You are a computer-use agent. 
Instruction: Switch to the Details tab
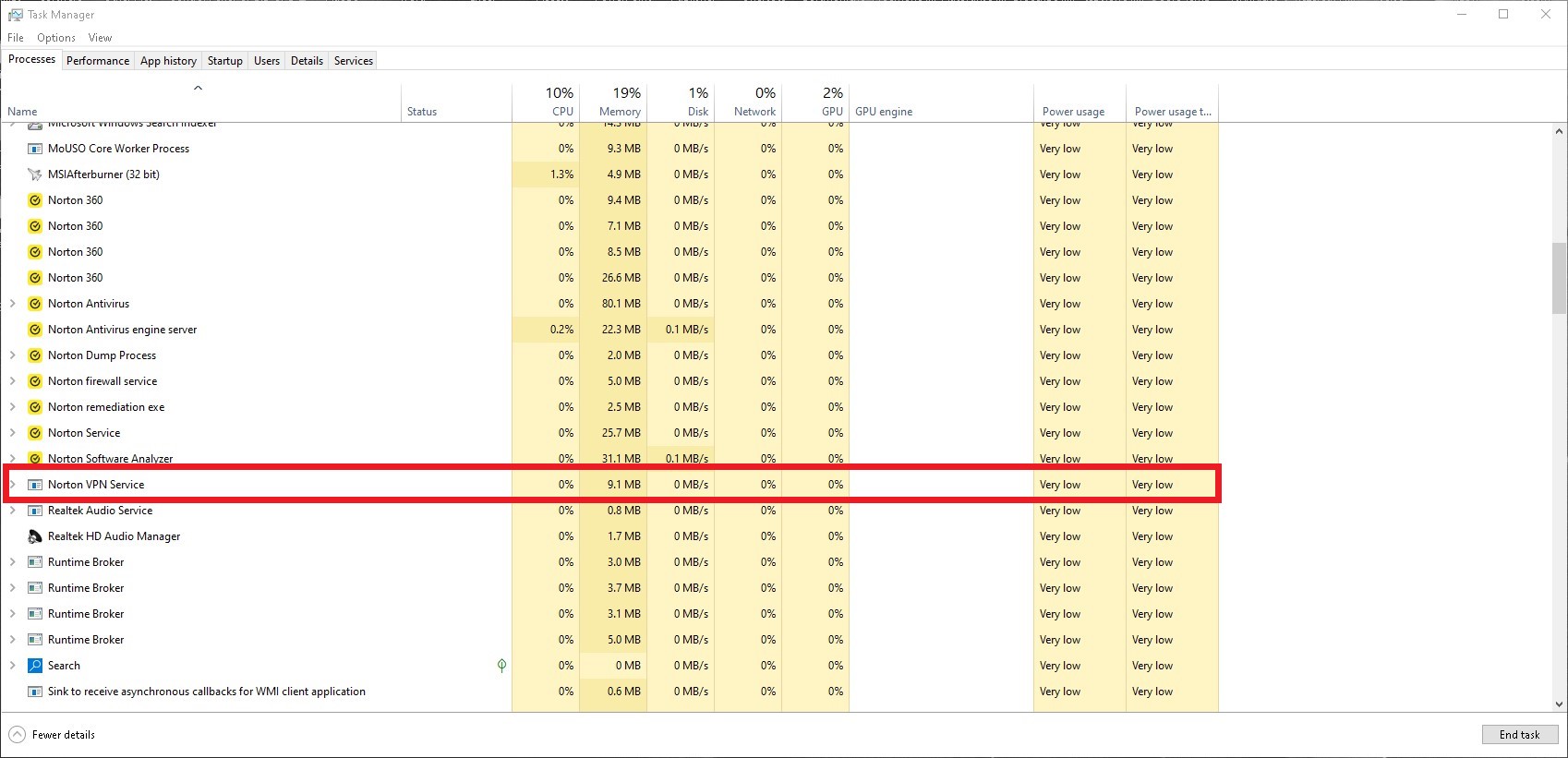click(307, 61)
